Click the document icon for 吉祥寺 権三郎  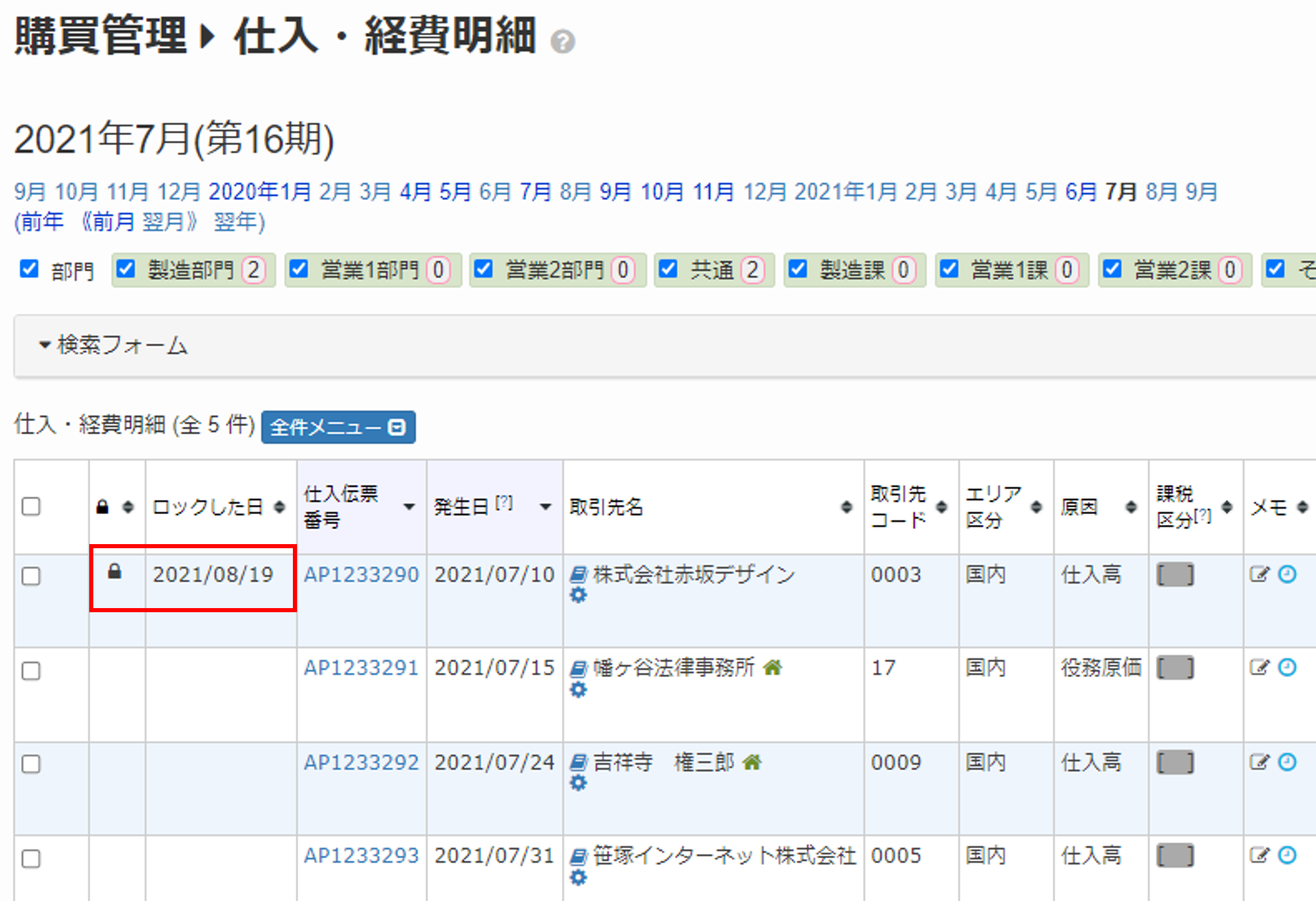pos(578,762)
